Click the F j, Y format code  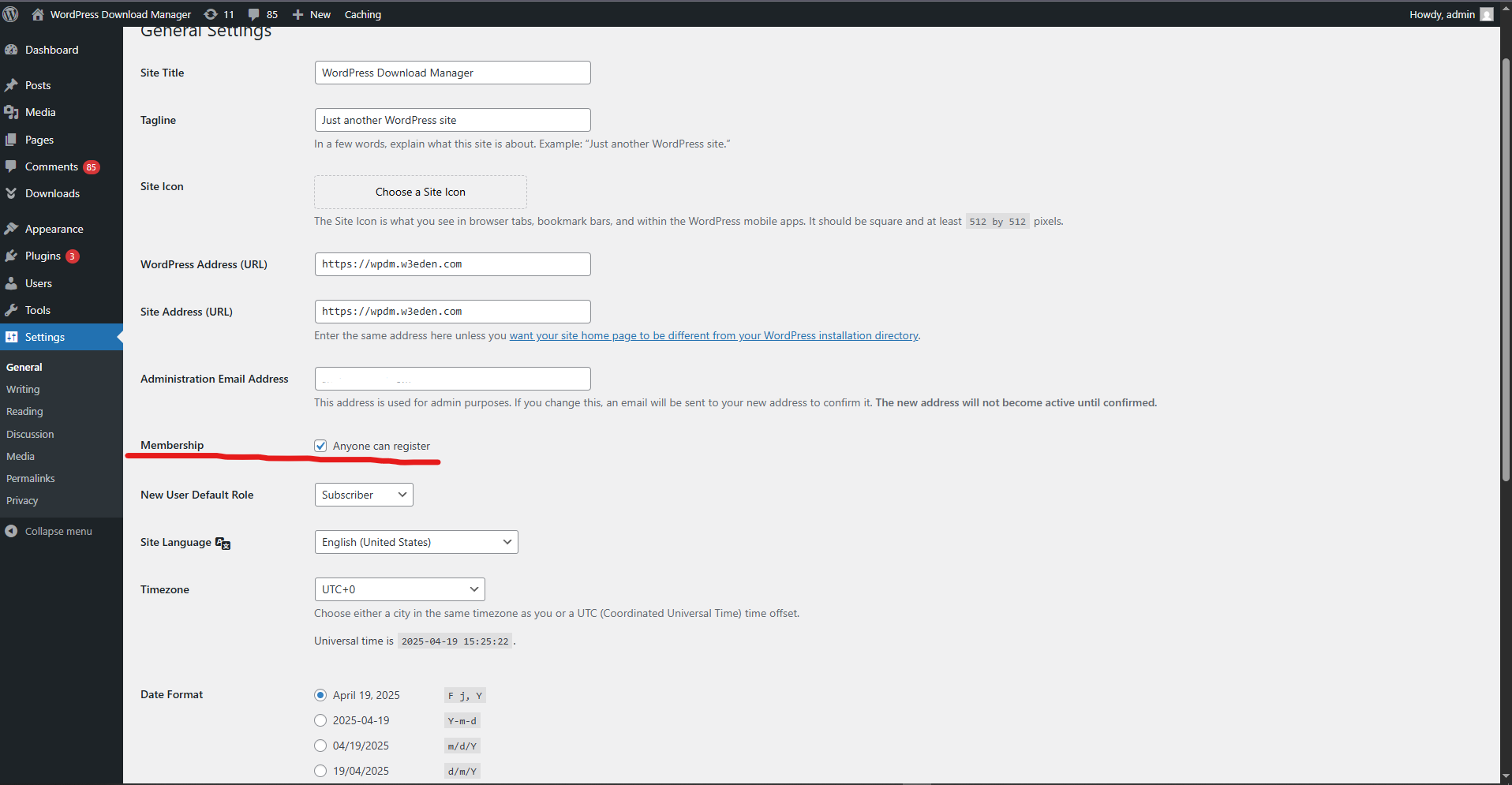(465, 696)
